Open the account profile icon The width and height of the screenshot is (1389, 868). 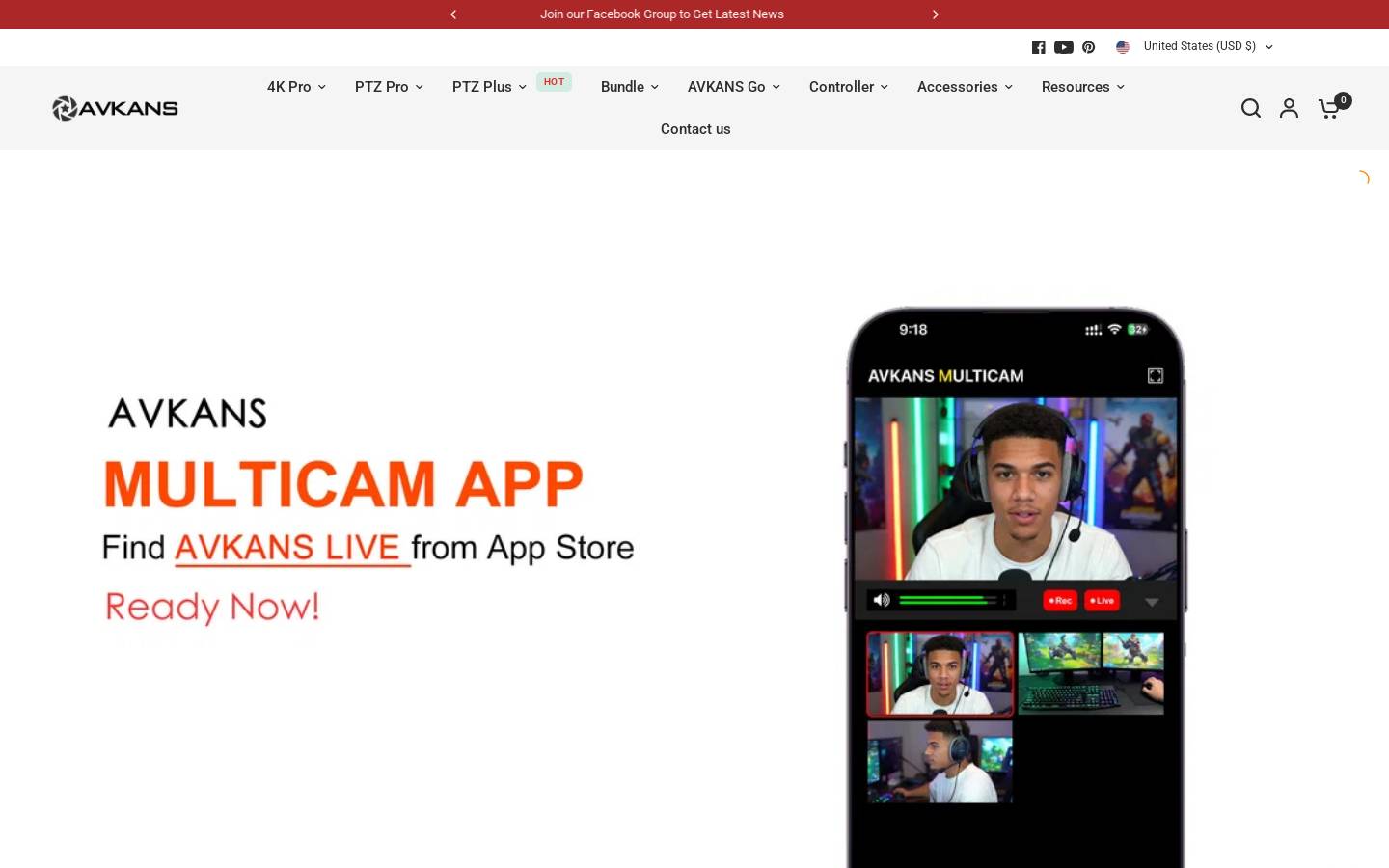pos(1289,108)
